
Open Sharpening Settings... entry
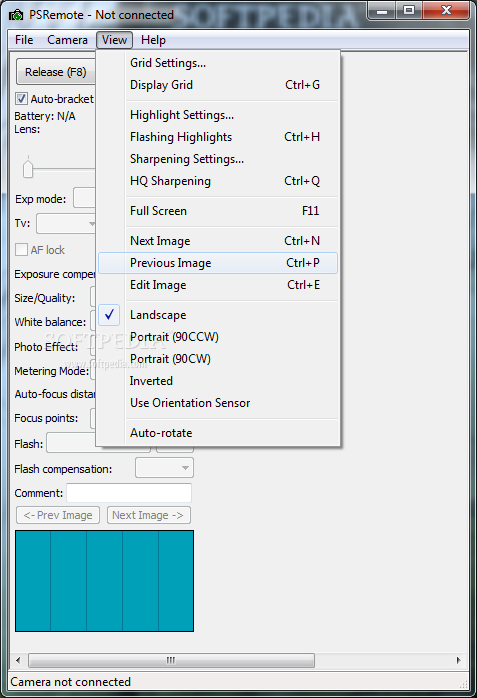pyautogui.click(x=218, y=159)
